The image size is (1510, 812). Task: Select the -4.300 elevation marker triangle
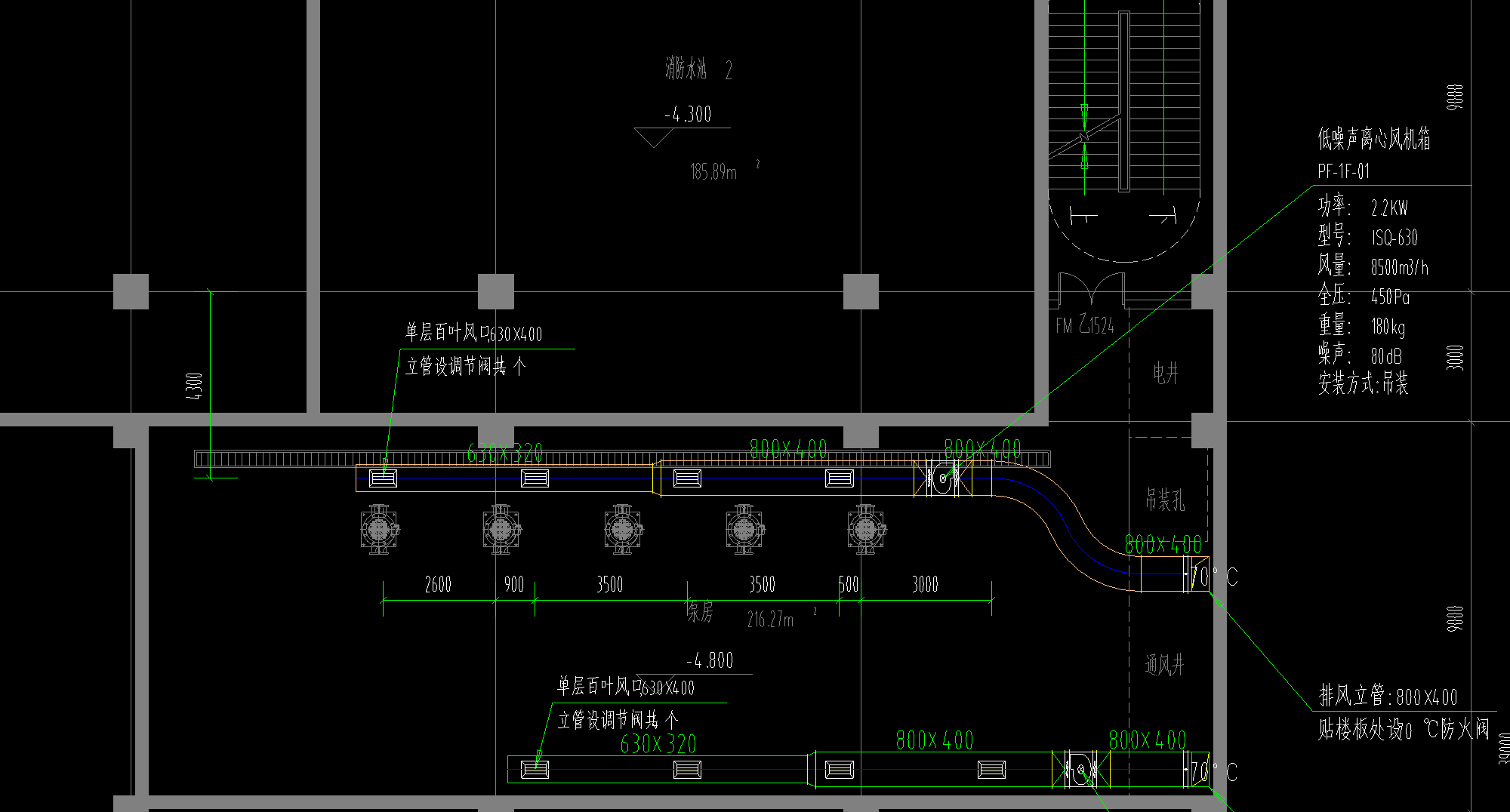click(x=654, y=137)
